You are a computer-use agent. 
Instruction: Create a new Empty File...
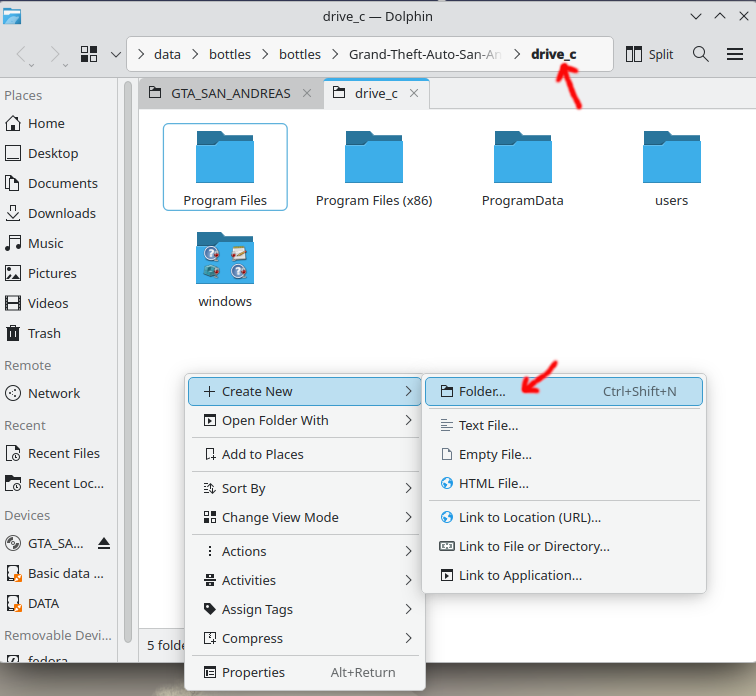[564, 454]
